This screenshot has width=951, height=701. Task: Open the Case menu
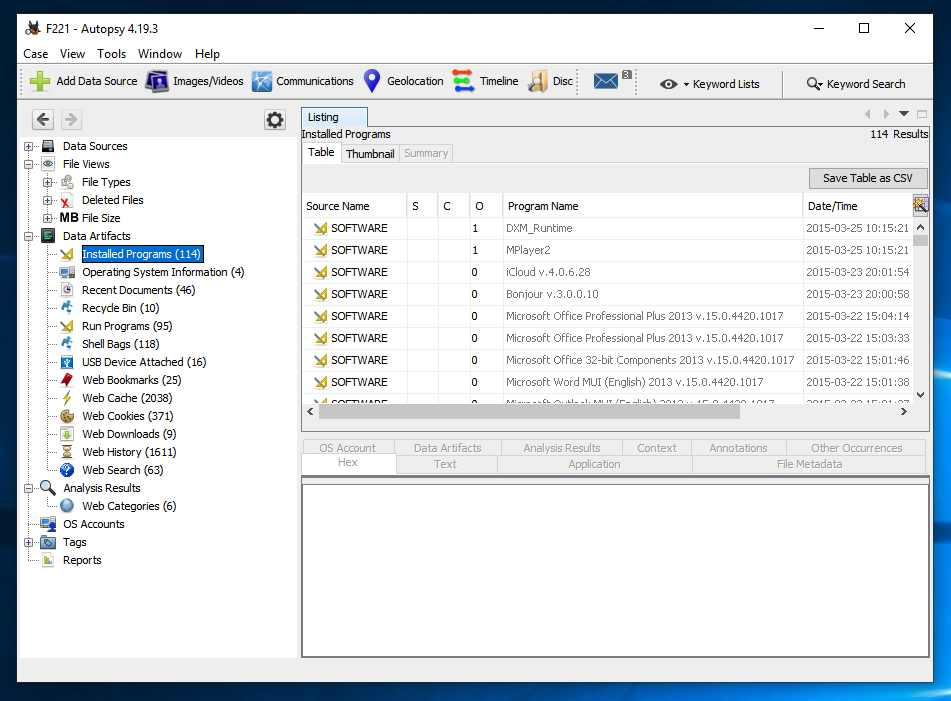(36, 54)
